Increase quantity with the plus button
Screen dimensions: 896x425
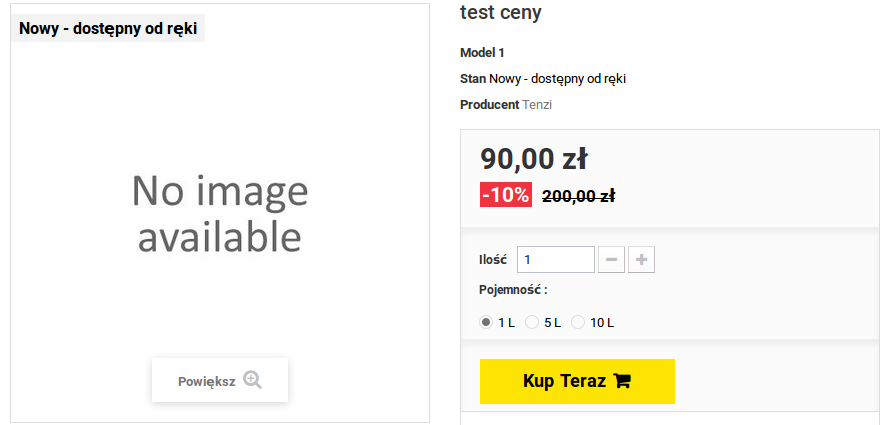(x=642, y=260)
